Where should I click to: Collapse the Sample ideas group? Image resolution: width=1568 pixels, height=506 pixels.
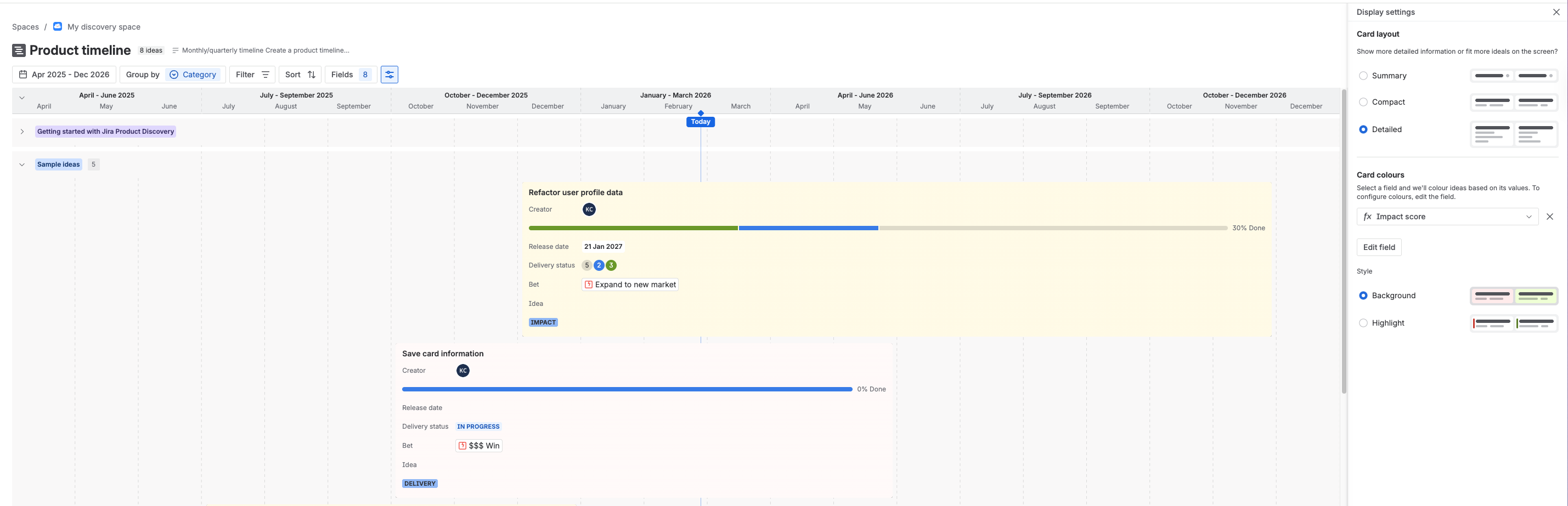22,164
